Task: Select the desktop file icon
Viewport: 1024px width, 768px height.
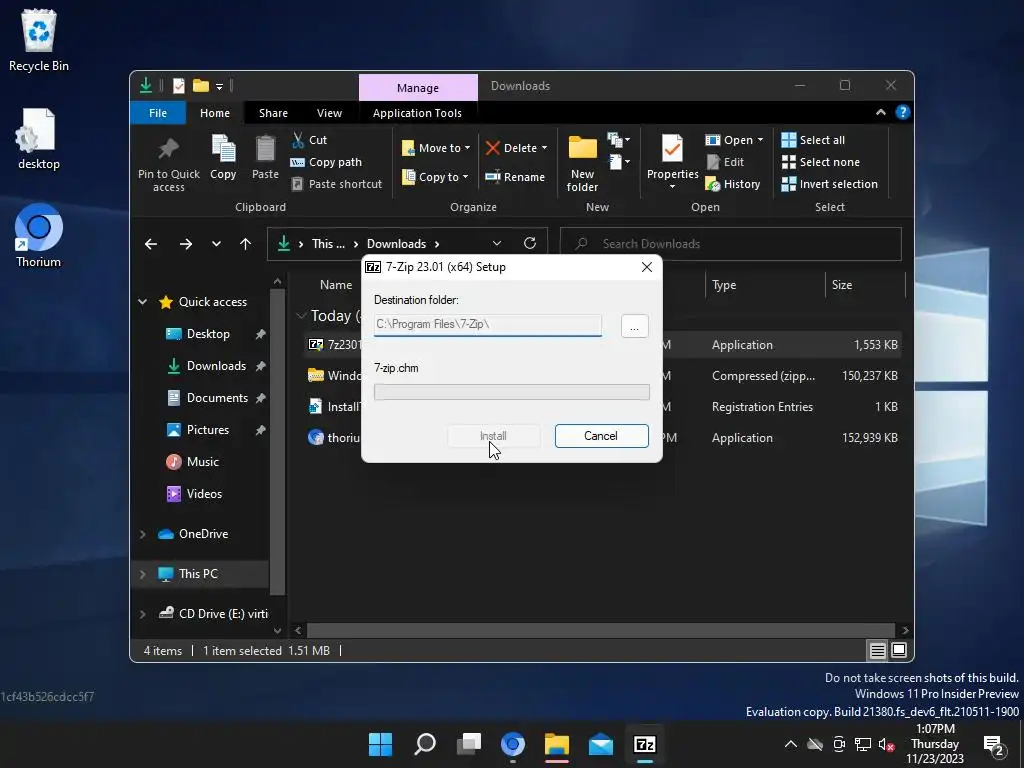Action: click(x=39, y=139)
